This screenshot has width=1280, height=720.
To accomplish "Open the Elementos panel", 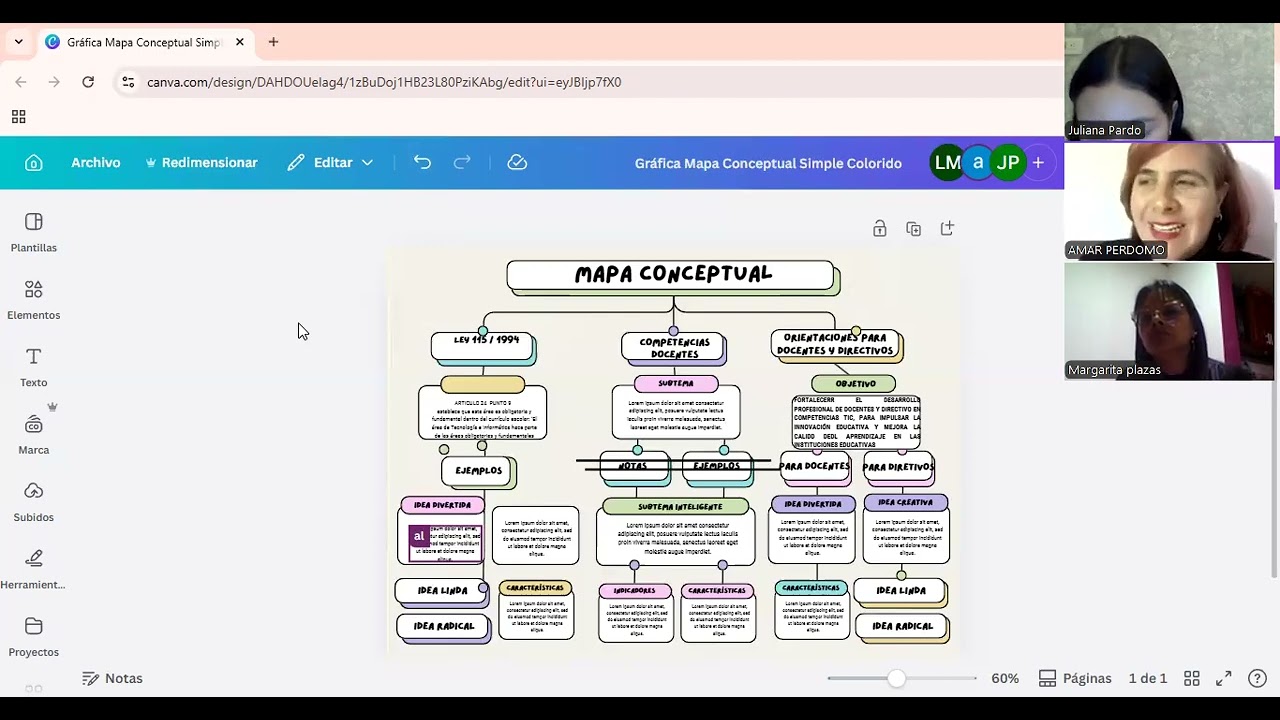I will coord(33,300).
